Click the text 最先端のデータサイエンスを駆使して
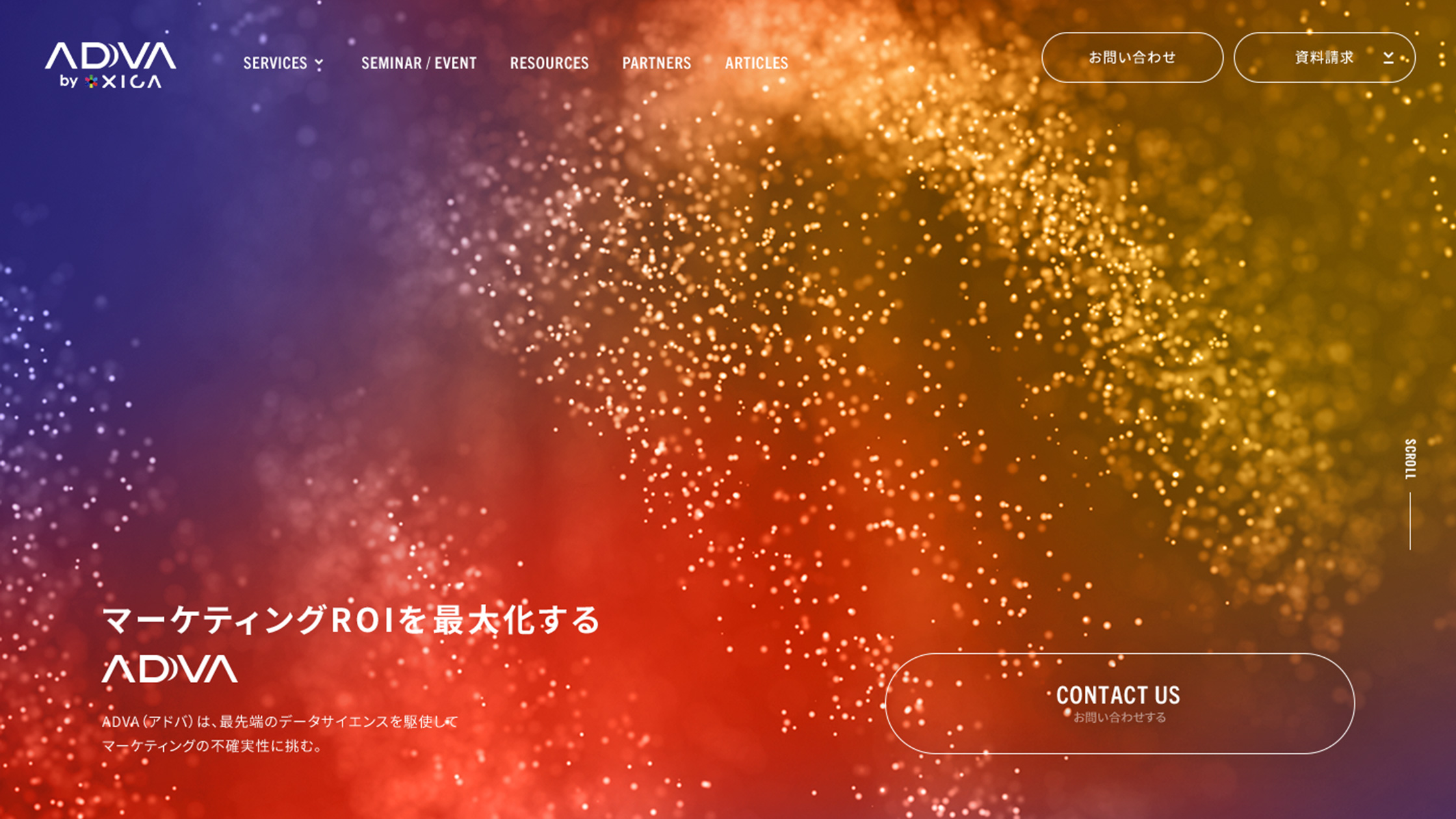 (x=339, y=721)
